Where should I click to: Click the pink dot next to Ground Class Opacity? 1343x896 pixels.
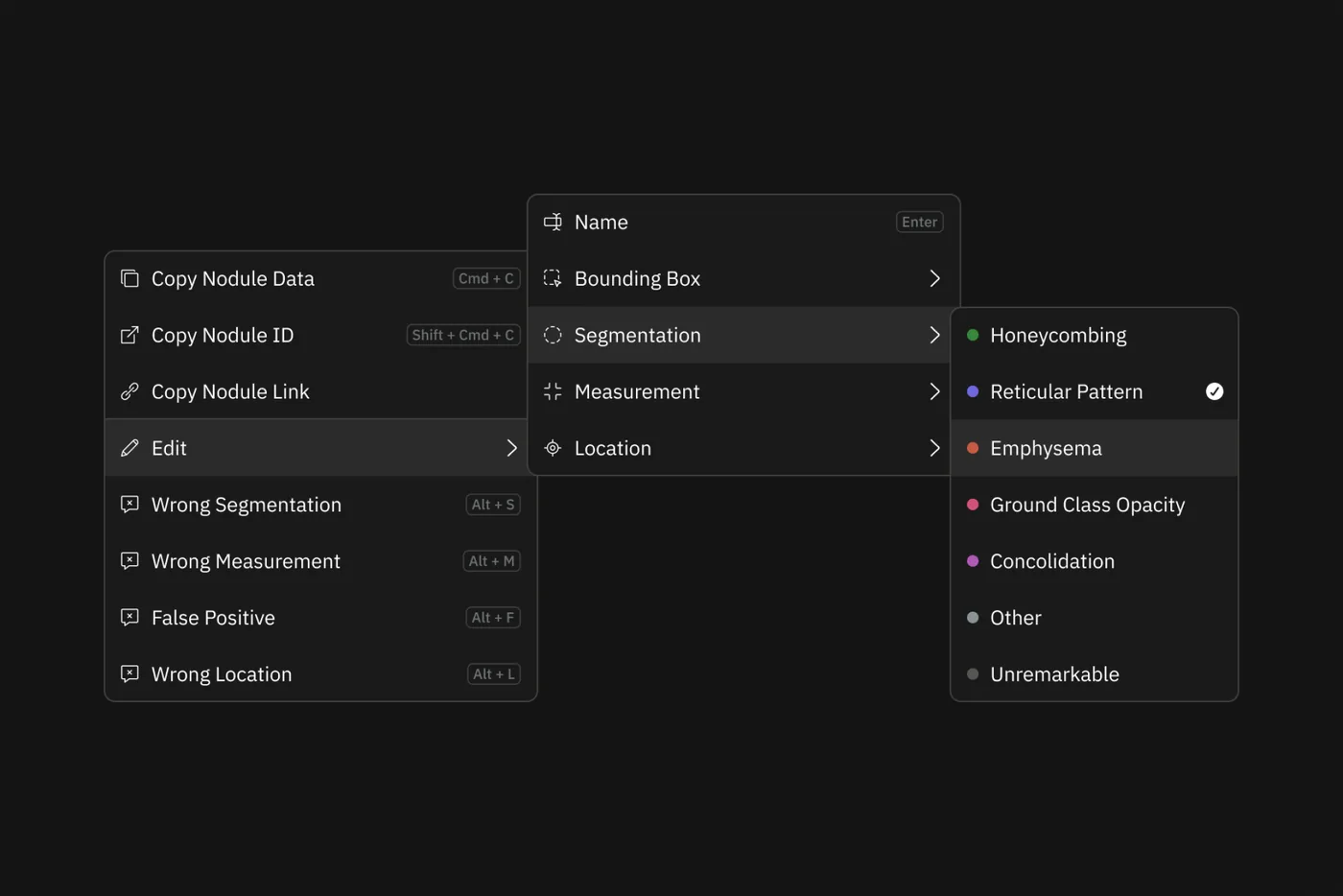(x=973, y=505)
